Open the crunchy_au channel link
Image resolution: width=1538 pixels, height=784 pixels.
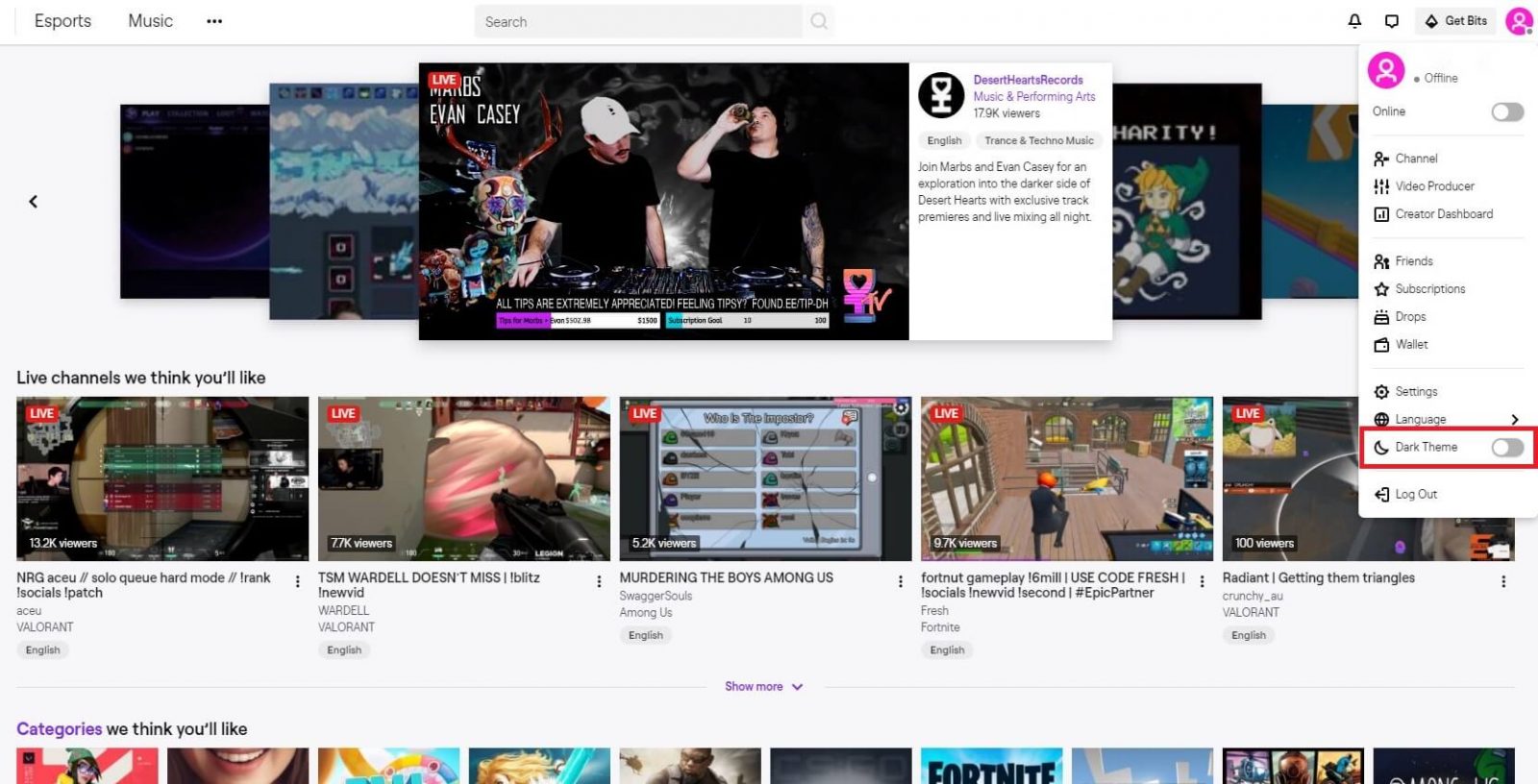pos(1253,597)
